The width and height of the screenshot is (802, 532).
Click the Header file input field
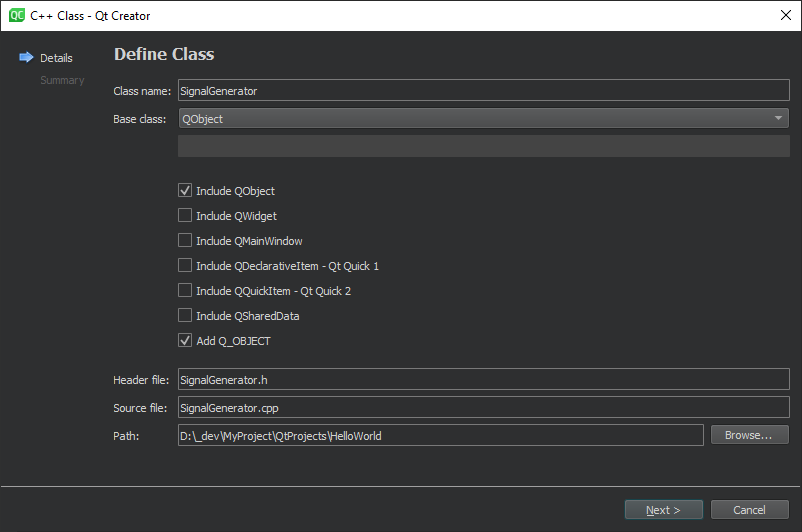coord(483,380)
